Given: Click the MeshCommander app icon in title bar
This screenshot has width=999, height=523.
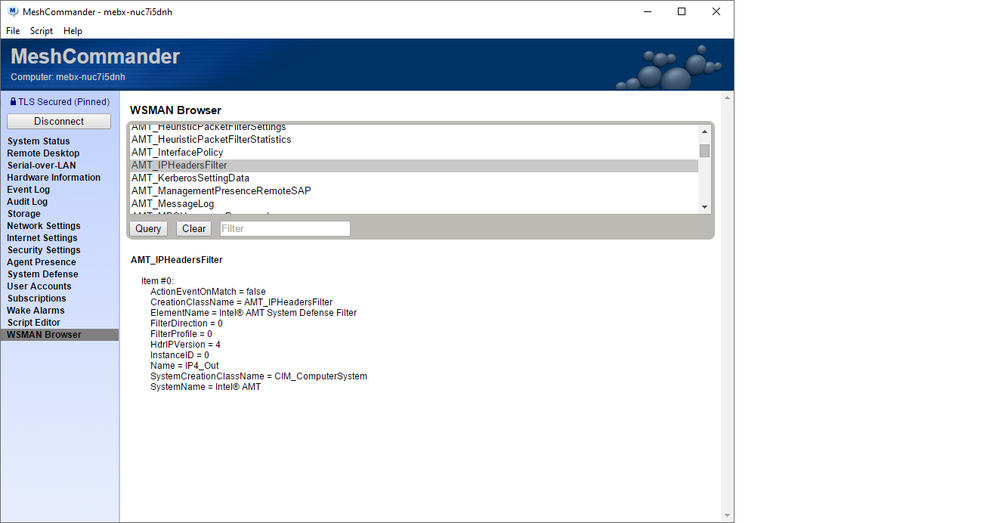Looking at the screenshot, I should (13, 11).
